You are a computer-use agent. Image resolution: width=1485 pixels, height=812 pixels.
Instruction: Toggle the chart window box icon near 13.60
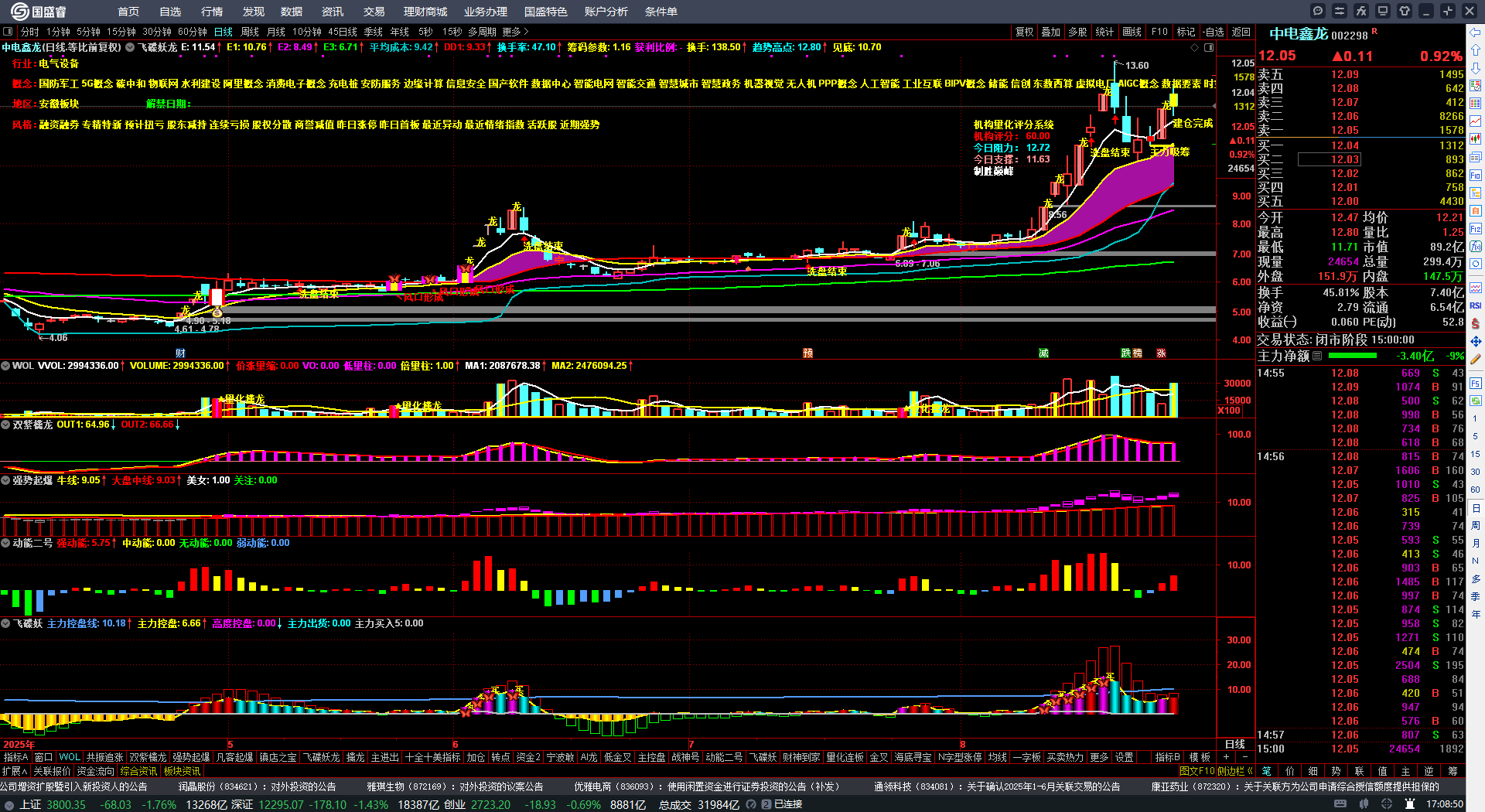[1208, 47]
